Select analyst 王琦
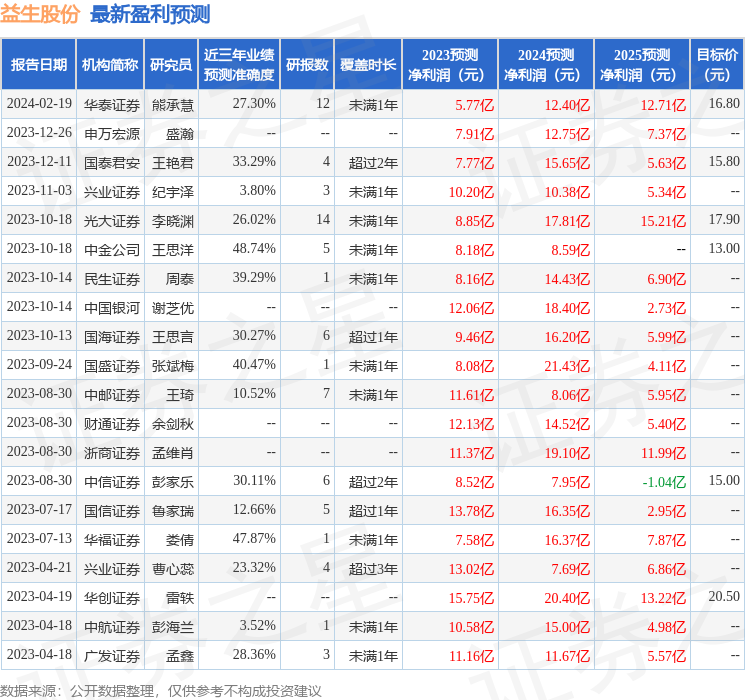This screenshot has height=700, width=745. 180,394
